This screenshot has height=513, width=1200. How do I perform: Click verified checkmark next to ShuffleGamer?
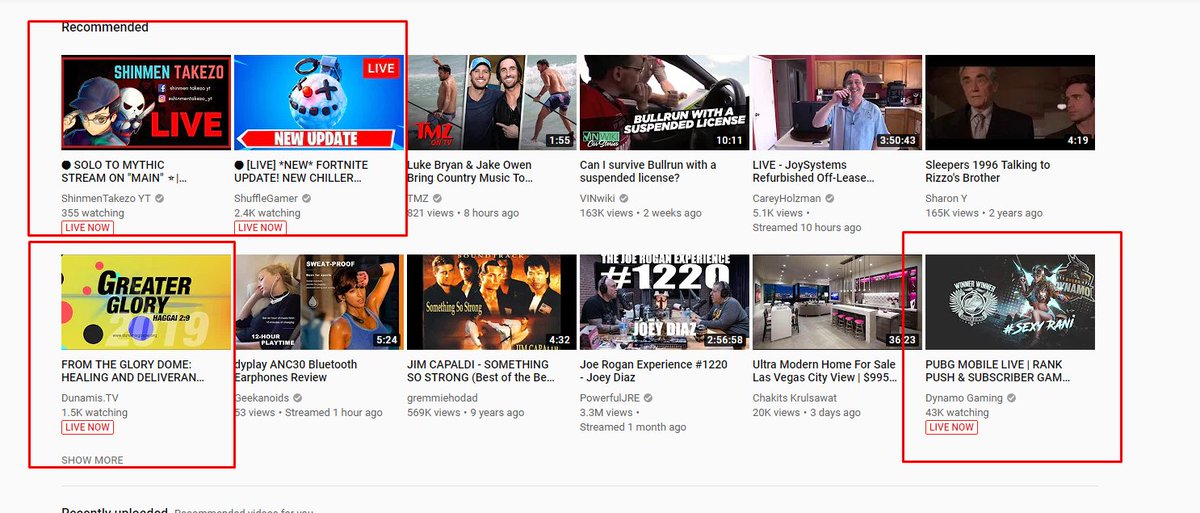point(307,198)
